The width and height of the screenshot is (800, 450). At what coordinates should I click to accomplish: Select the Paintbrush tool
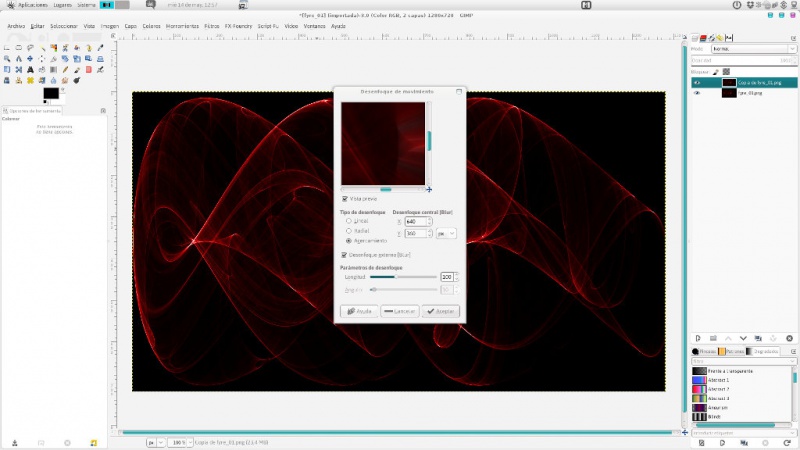[77, 69]
